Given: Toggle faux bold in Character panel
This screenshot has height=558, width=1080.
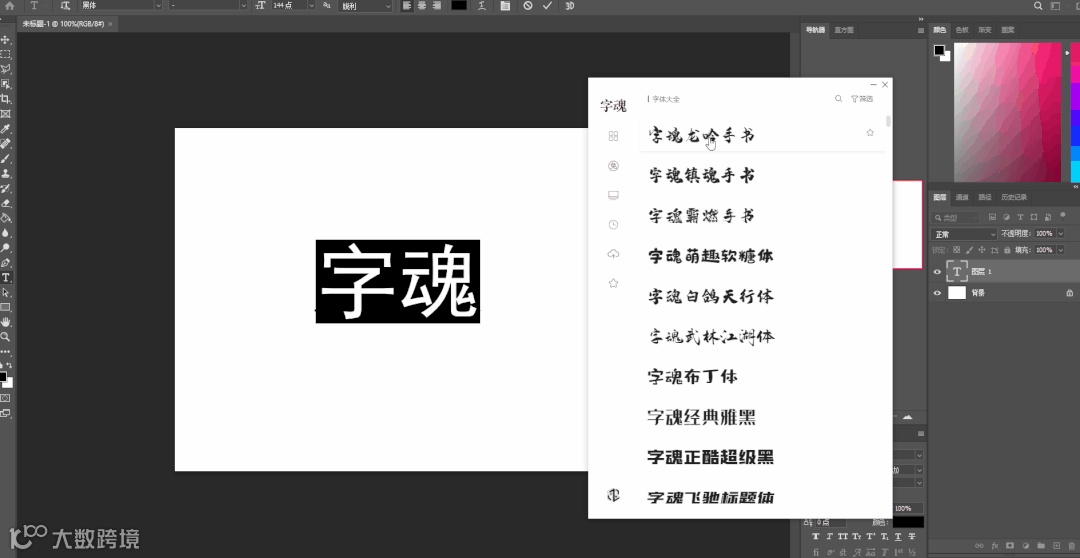Looking at the screenshot, I should pos(816,537).
